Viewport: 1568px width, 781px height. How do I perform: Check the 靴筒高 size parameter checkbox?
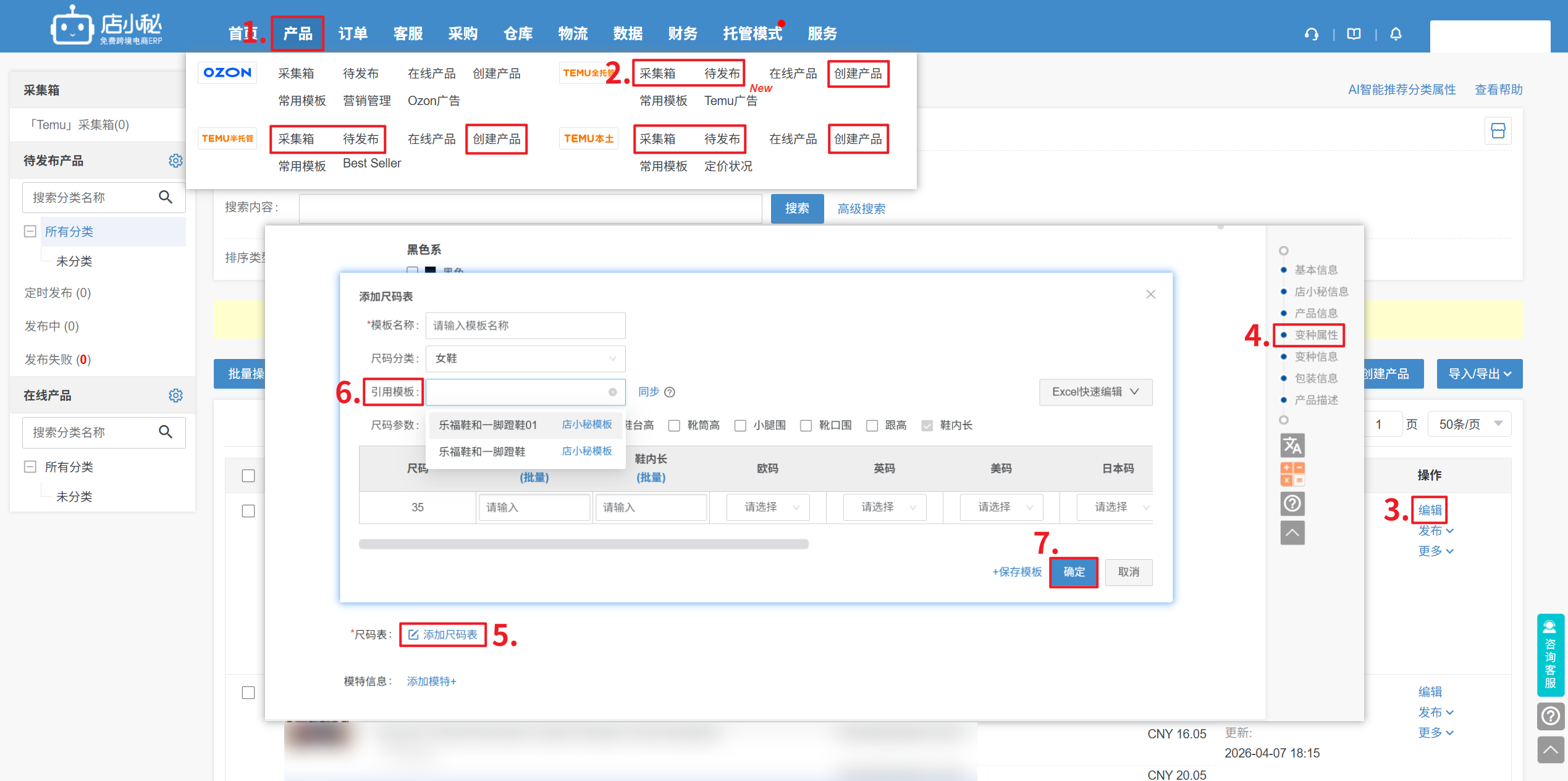[674, 425]
